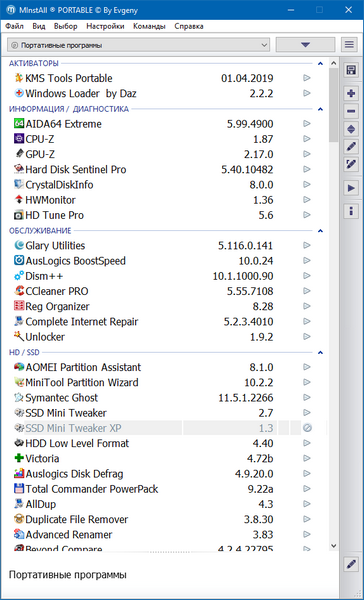Toggle the disabled mark for SSD Mini Tweaker XP

click(307, 428)
